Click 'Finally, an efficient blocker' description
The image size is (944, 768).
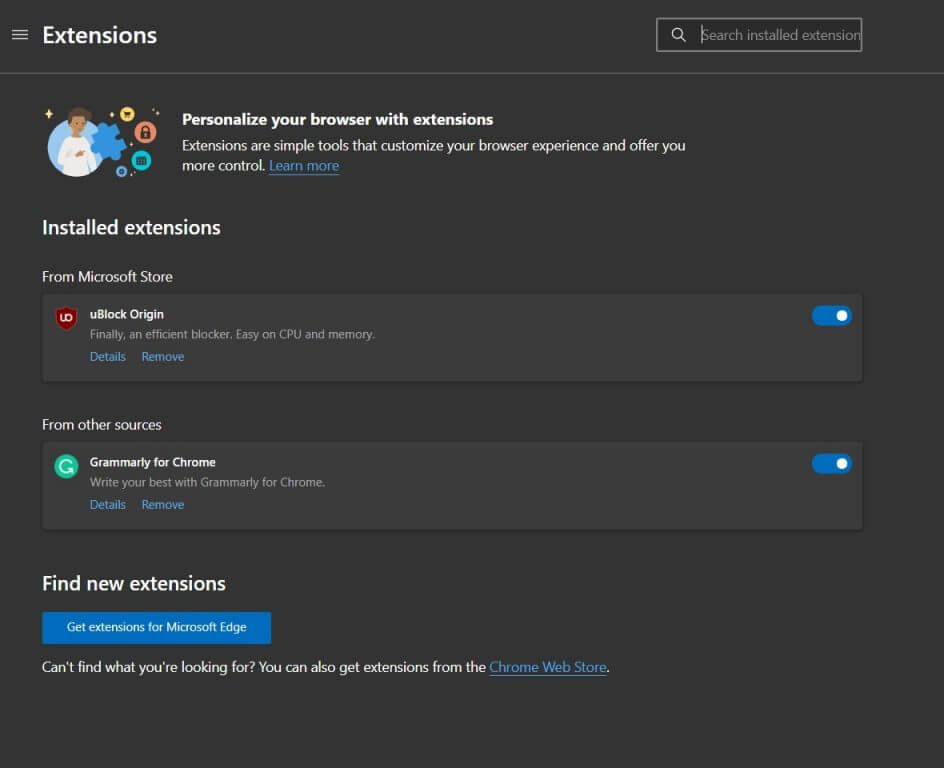click(232, 334)
